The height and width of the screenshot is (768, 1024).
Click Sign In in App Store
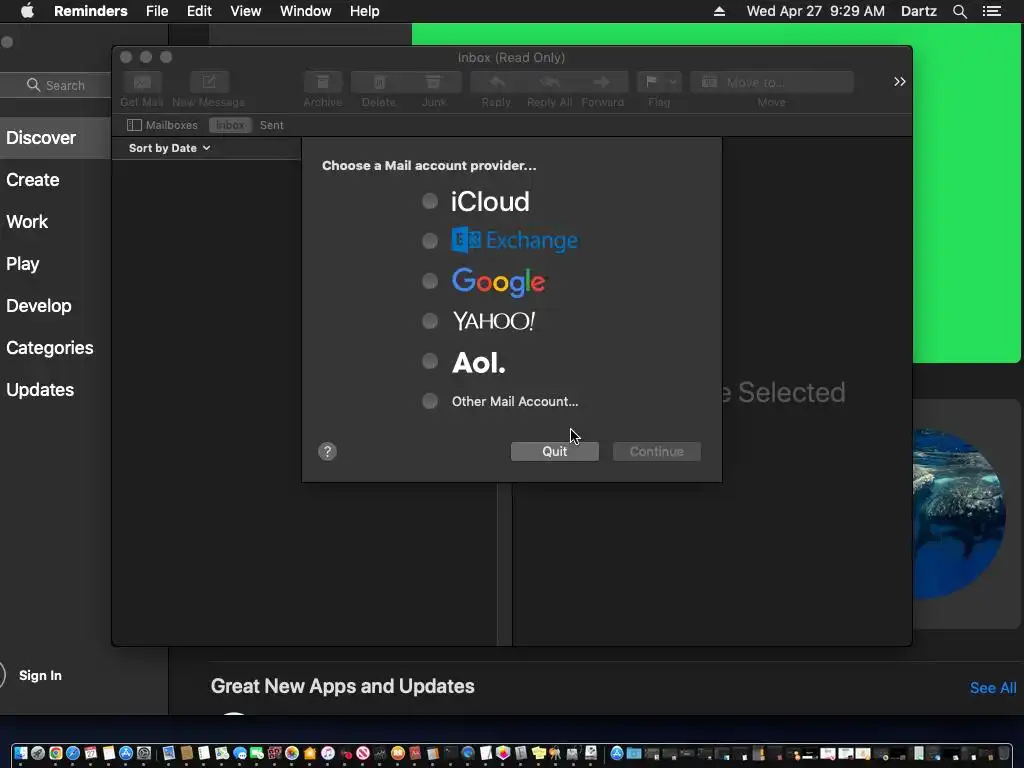tap(40, 675)
